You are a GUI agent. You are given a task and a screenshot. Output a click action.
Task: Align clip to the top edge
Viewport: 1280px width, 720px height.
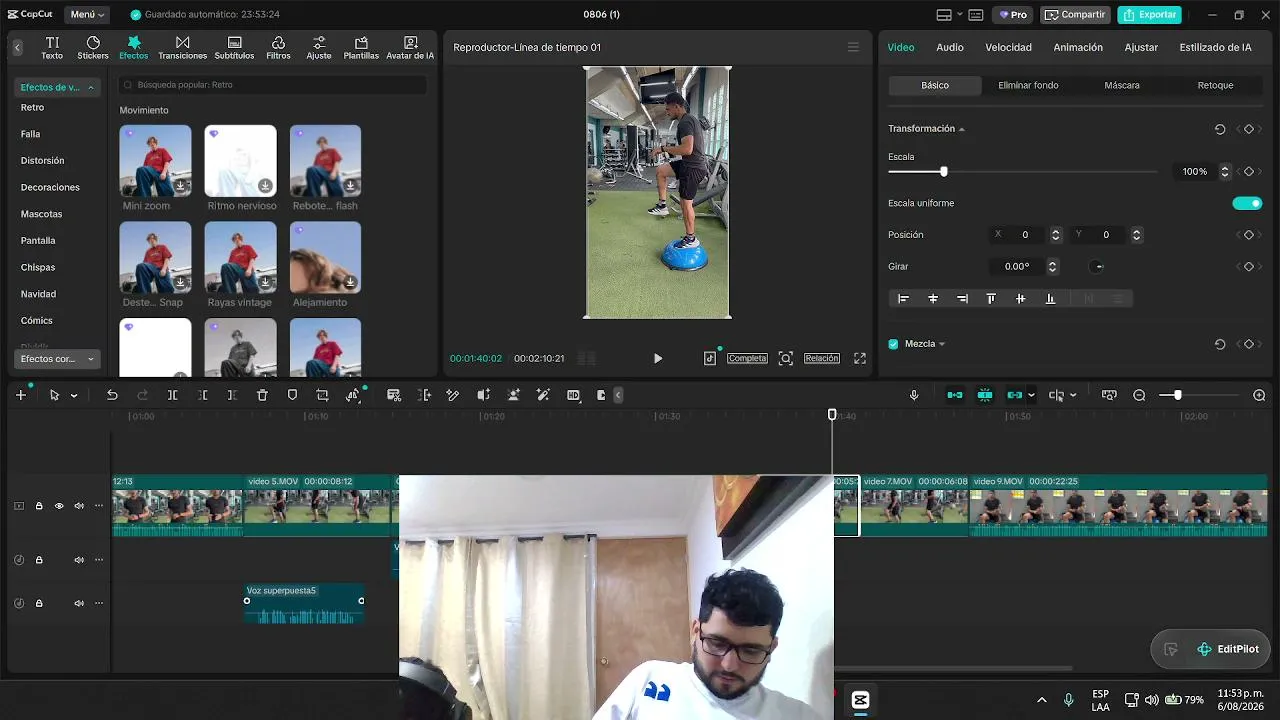click(x=991, y=299)
